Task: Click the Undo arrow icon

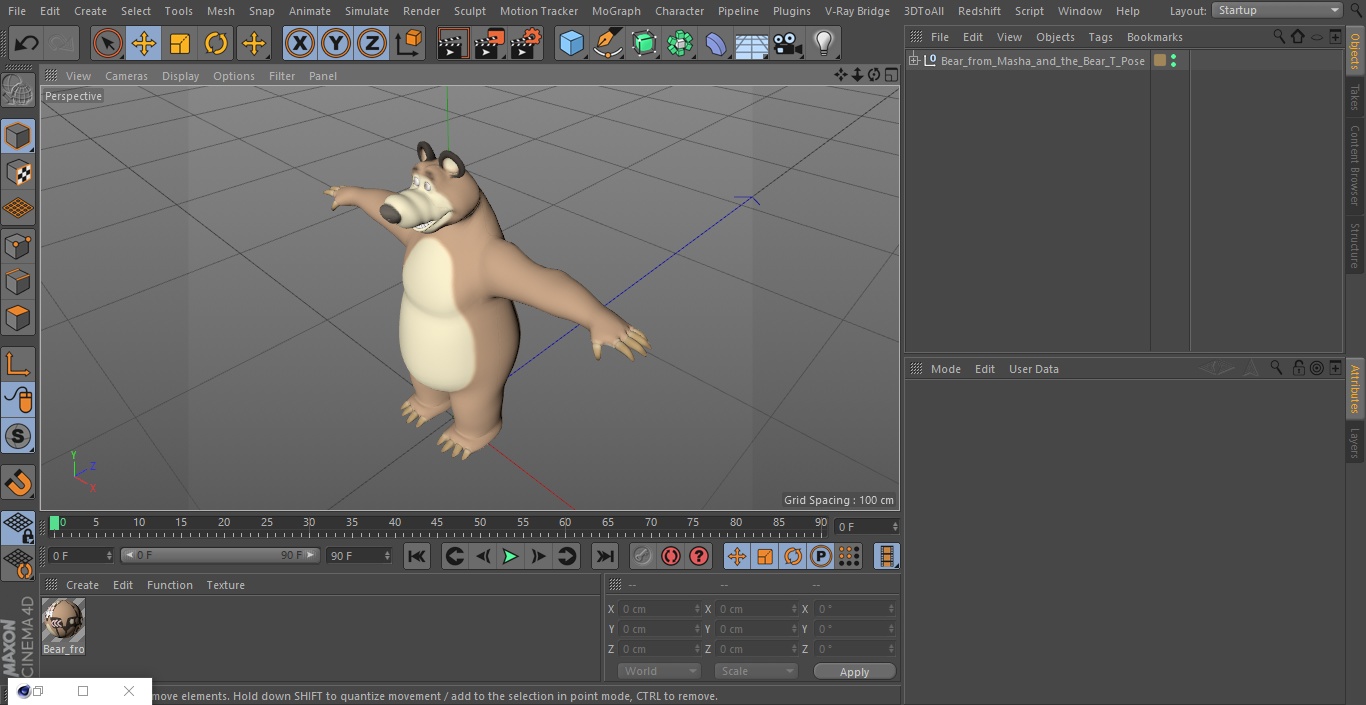Action: (27, 43)
